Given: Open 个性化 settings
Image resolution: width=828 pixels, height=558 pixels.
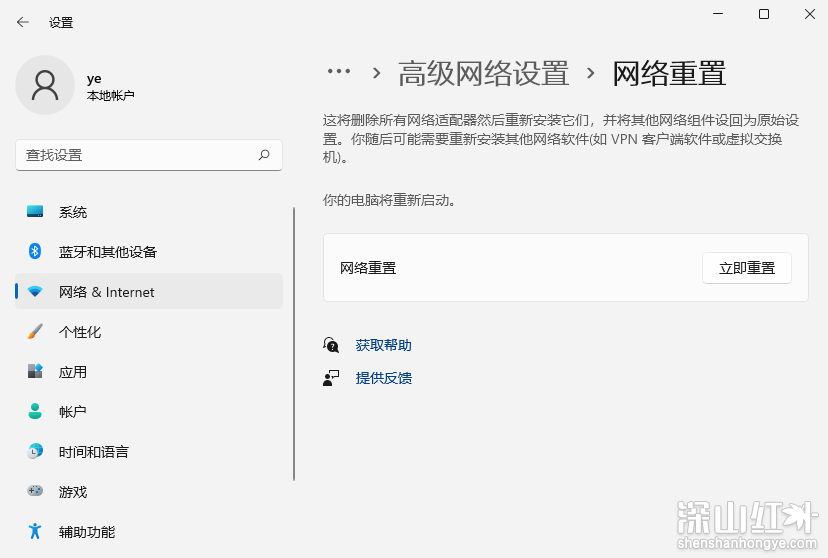Looking at the screenshot, I should (149, 332).
